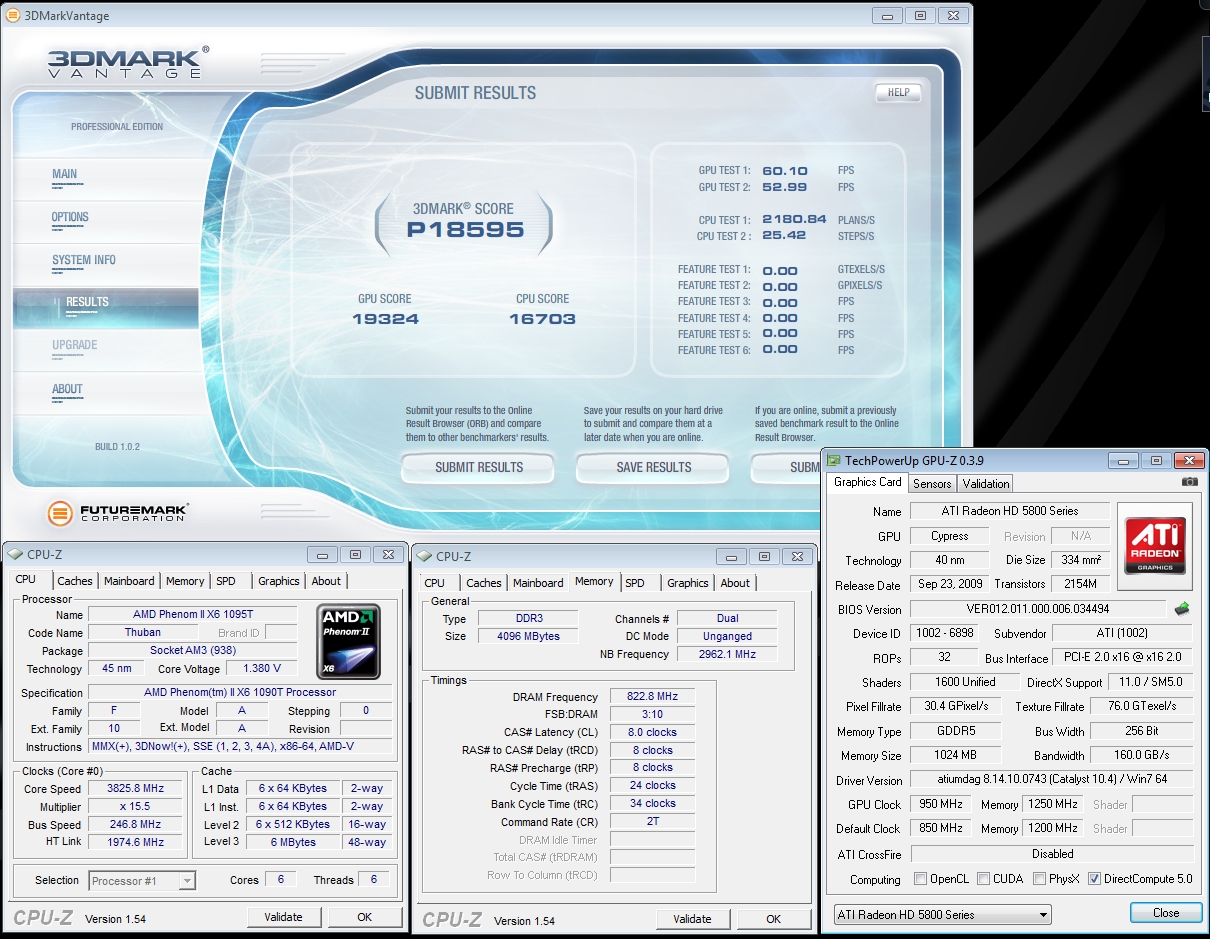This screenshot has width=1210, height=939.
Task: Open System Info in 3DMark sidebar
Action: pyautogui.click(x=84, y=260)
